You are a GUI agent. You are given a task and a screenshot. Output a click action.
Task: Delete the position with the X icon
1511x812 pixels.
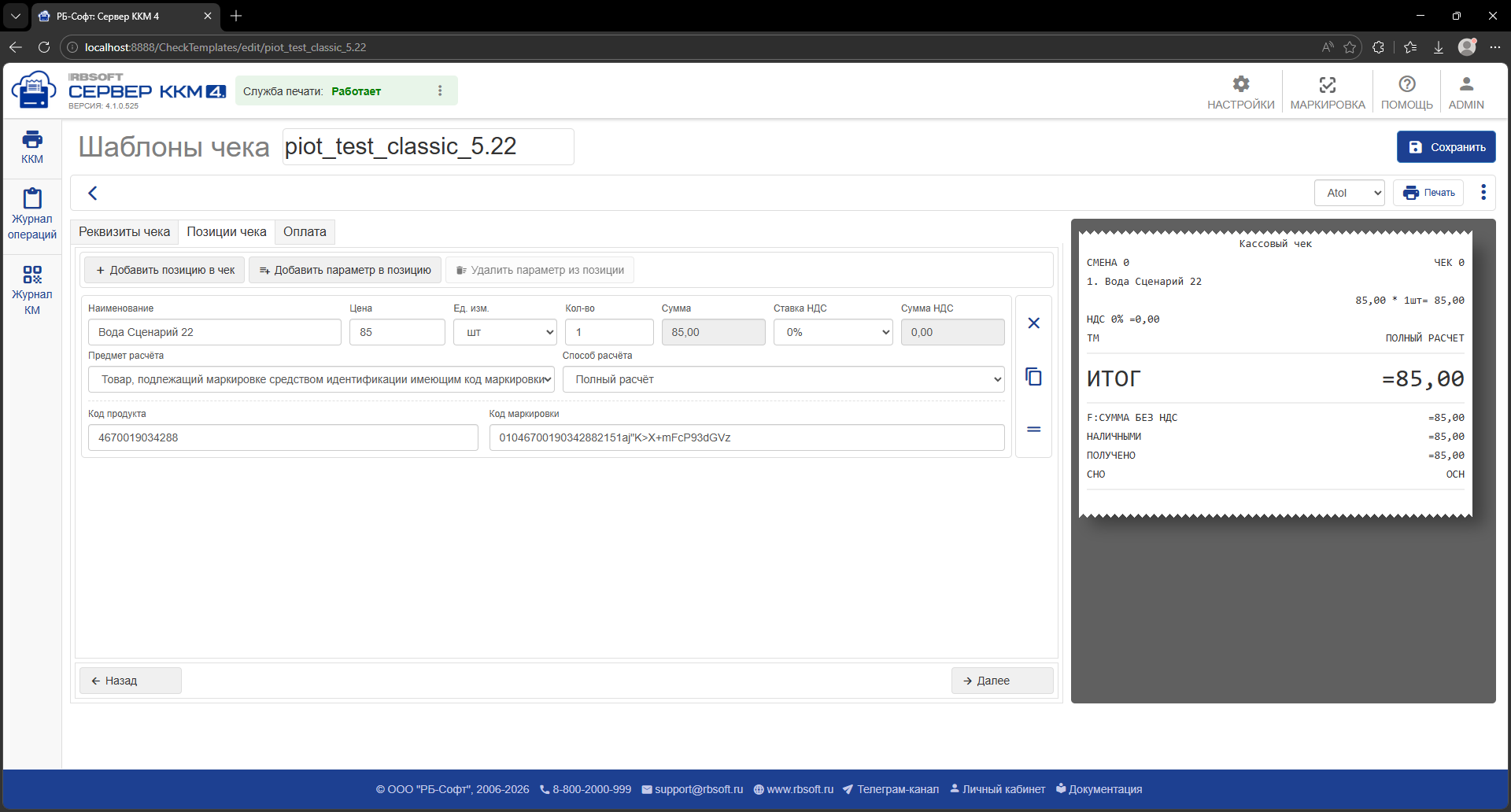[1034, 323]
